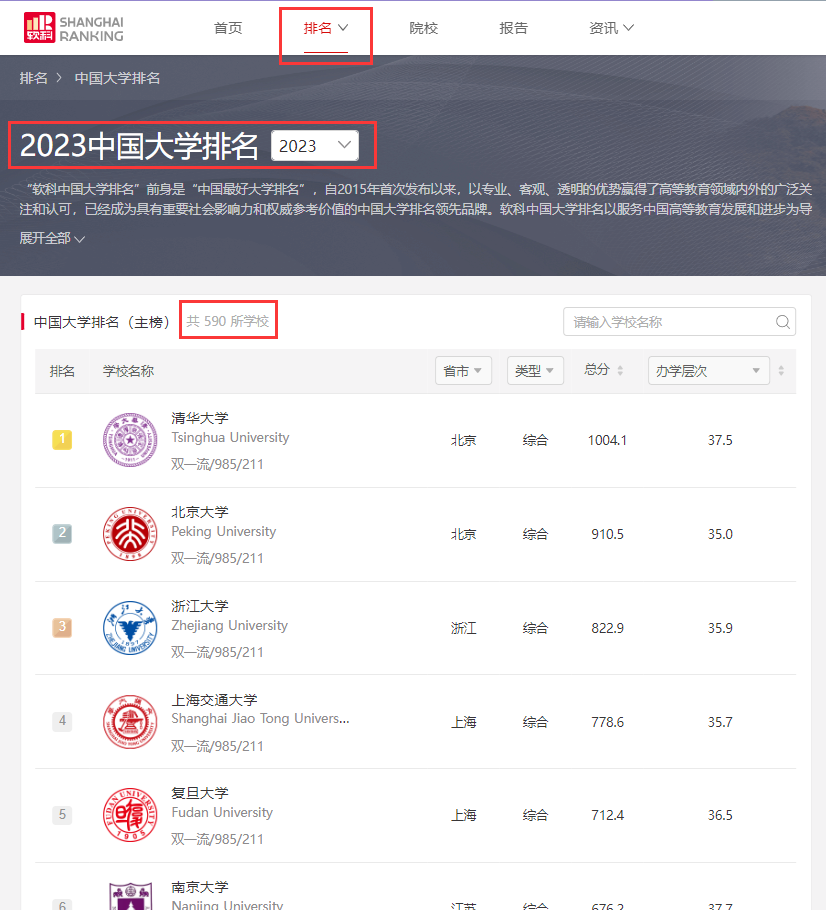The image size is (826, 910).
Task: Click the 排名 breadcrumb link
Action: coord(34,78)
